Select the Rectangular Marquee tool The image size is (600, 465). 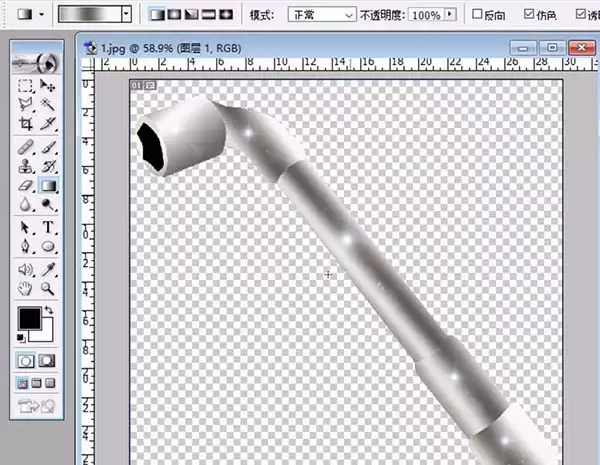[x=25, y=86]
